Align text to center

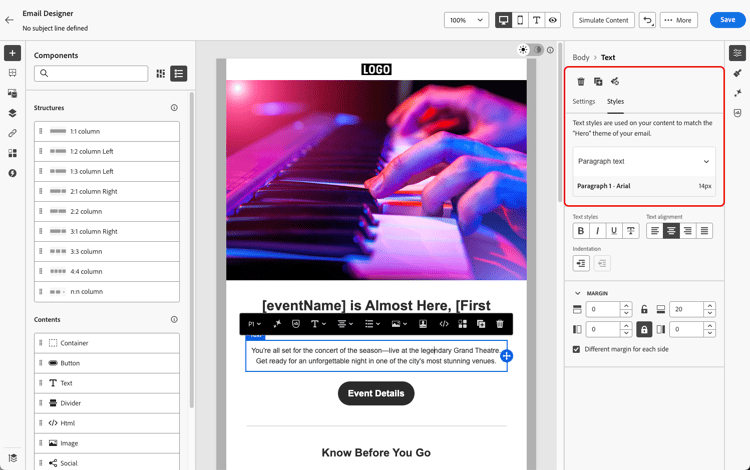click(x=671, y=231)
